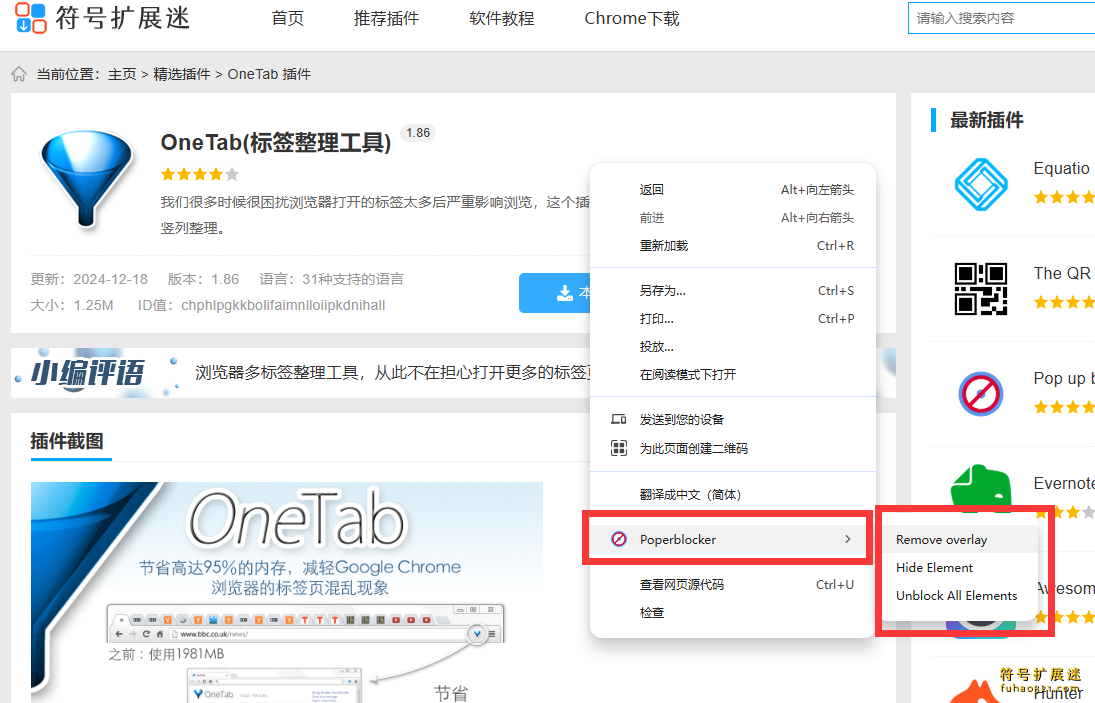Select Remove overlay from submenu

pyautogui.click(x=941, y=539)
